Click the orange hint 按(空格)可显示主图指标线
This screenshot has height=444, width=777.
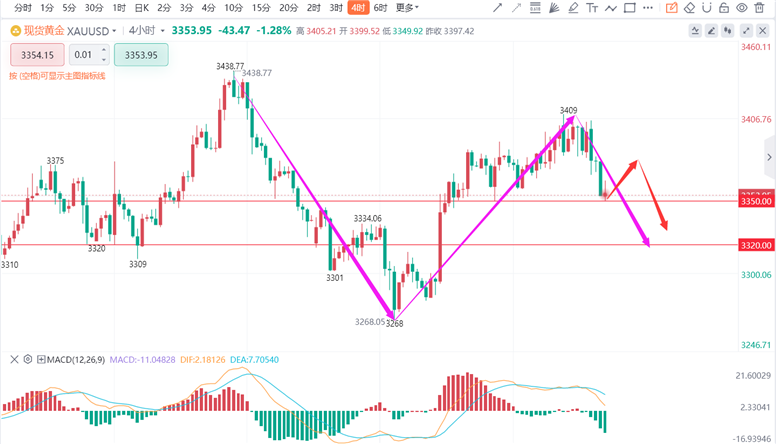point(57,76)
